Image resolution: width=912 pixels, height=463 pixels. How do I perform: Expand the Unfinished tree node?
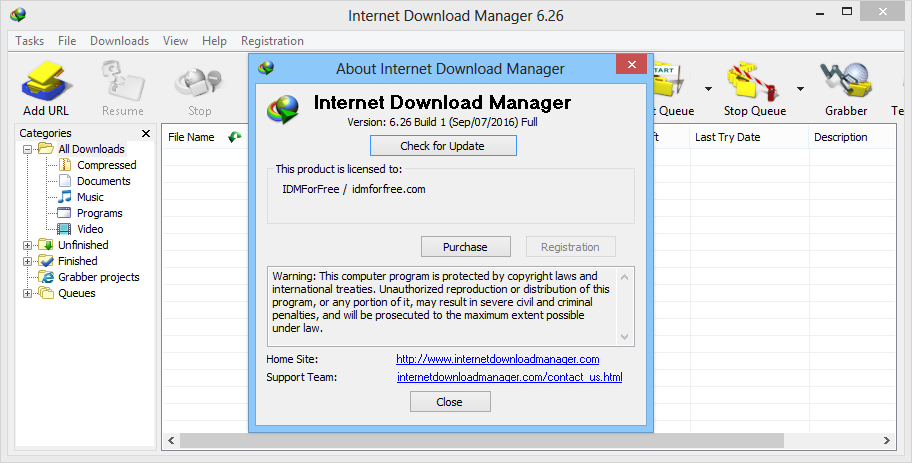pyautogui.click(x=27, y=245)
